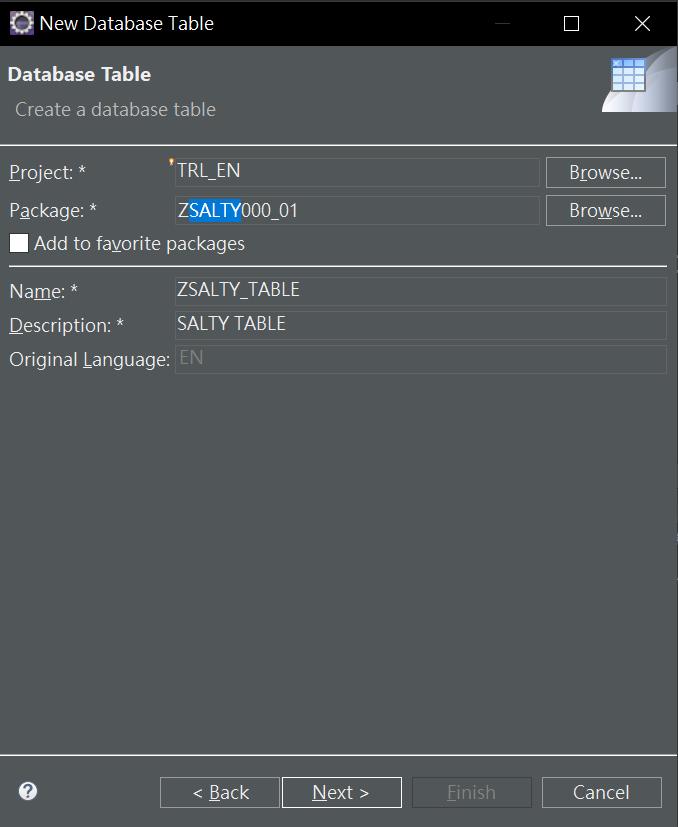Maximize the New Database Table window
This screenshot has height=827, width=678.
[x=571, y=23]
